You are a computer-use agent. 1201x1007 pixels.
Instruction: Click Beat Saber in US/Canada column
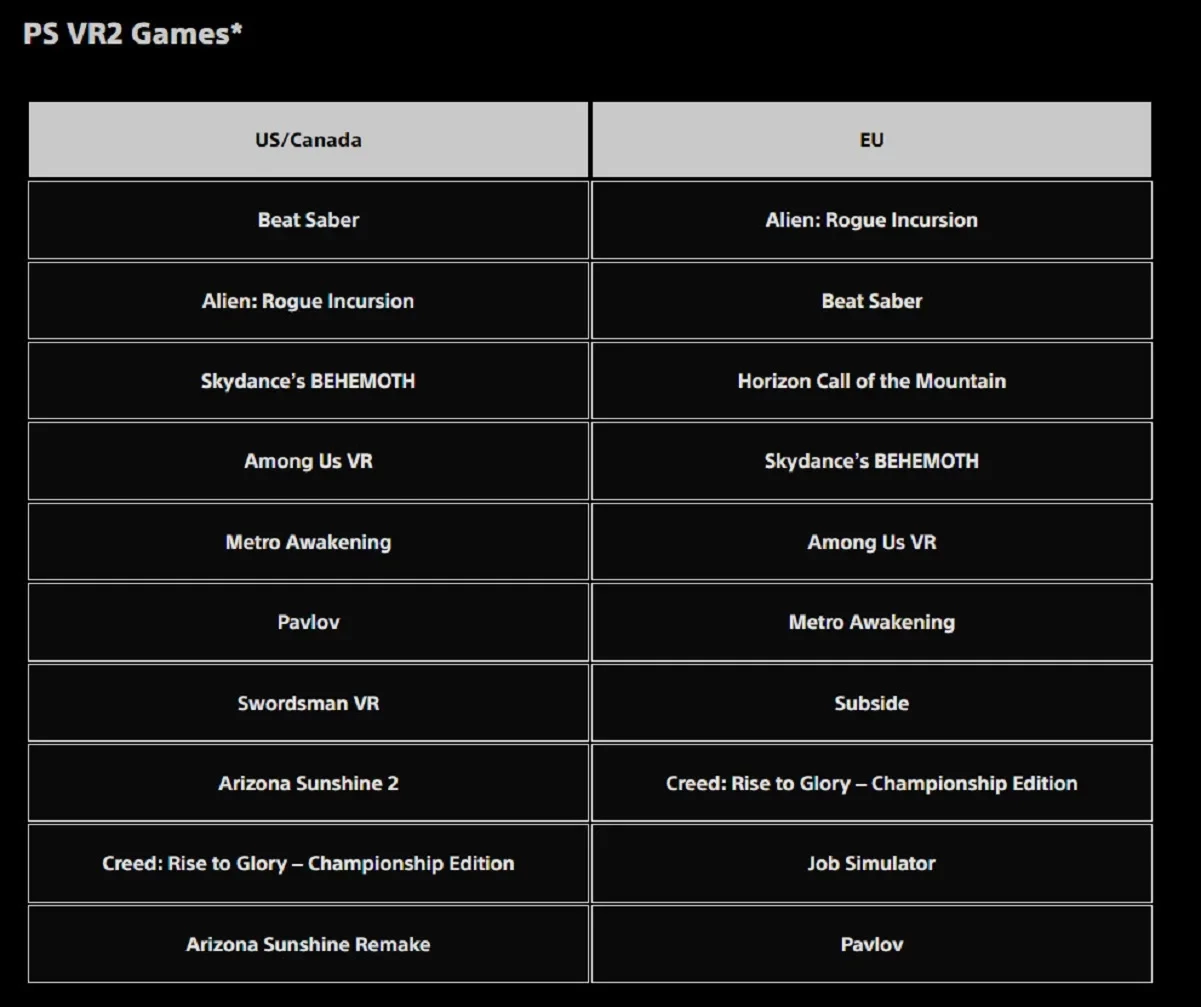308,220
